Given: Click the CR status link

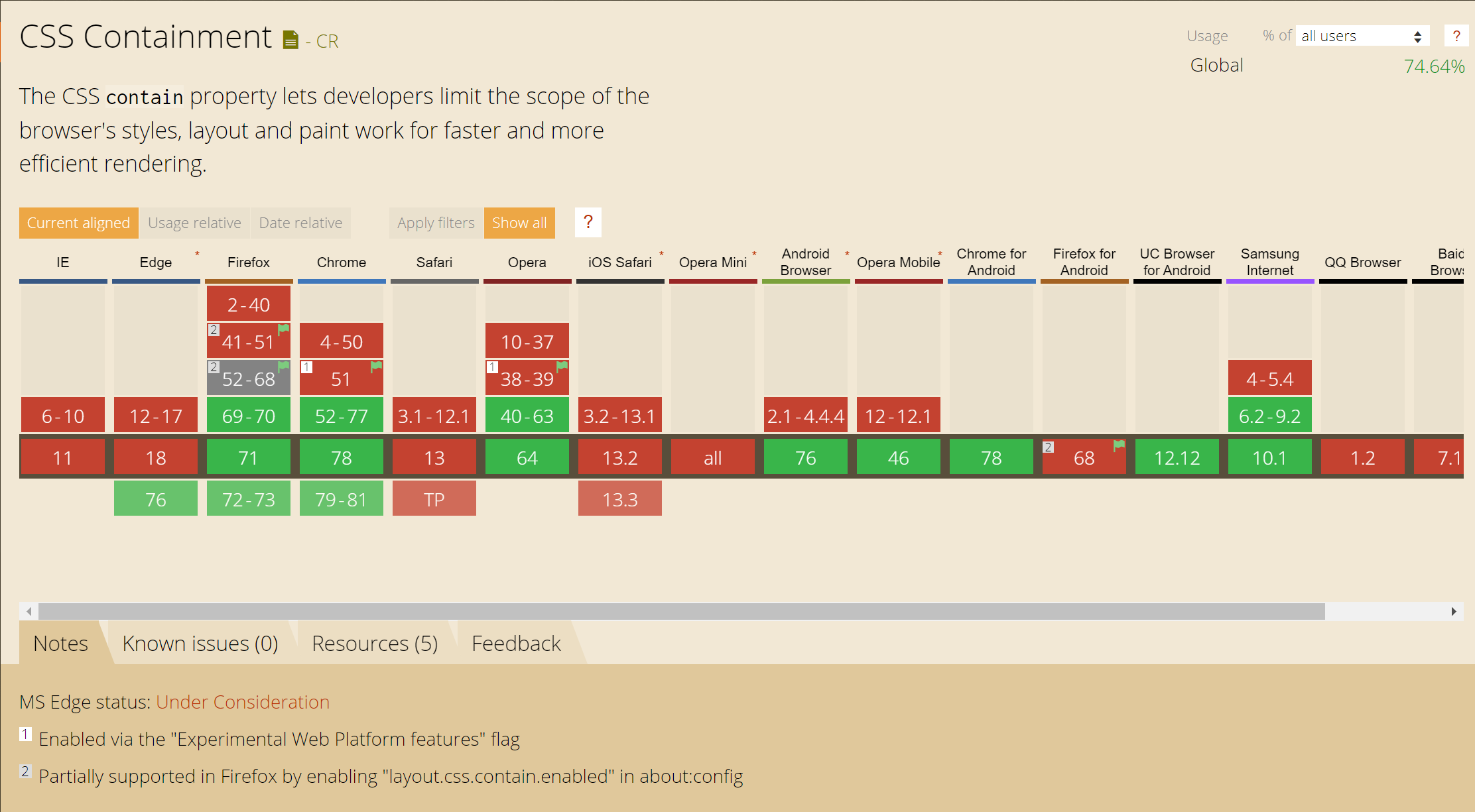Looking at the screenshot, I should click(327, 41).
